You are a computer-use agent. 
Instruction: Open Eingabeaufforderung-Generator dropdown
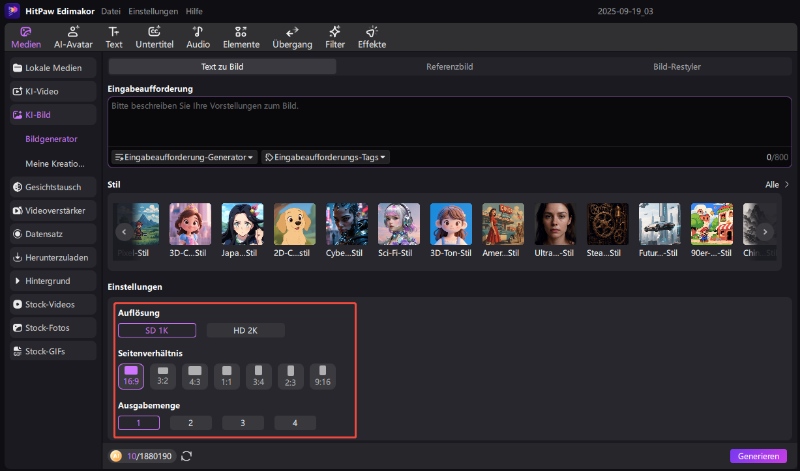184,157
